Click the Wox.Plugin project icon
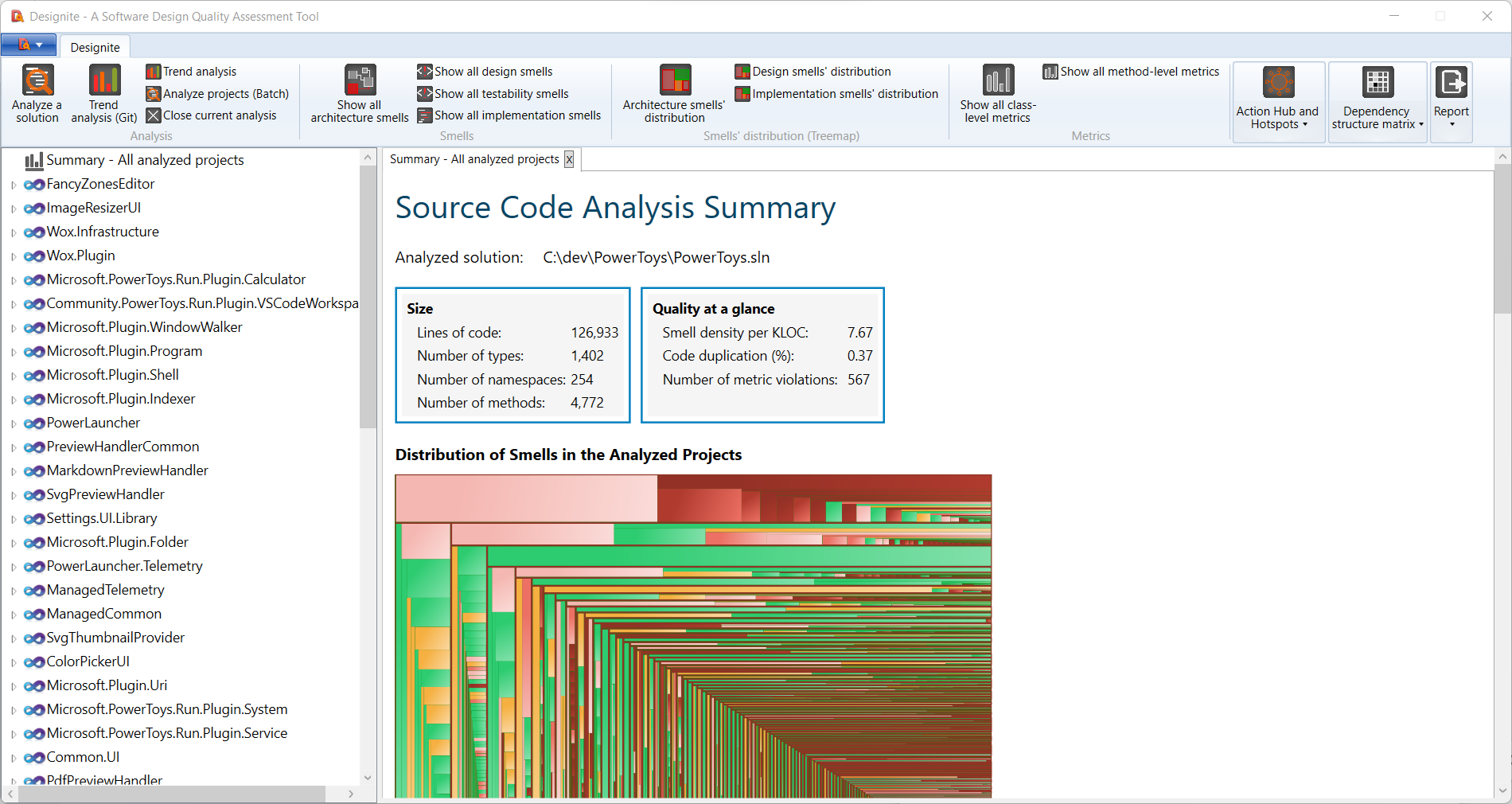The image size is (1512, 804). 34,256
